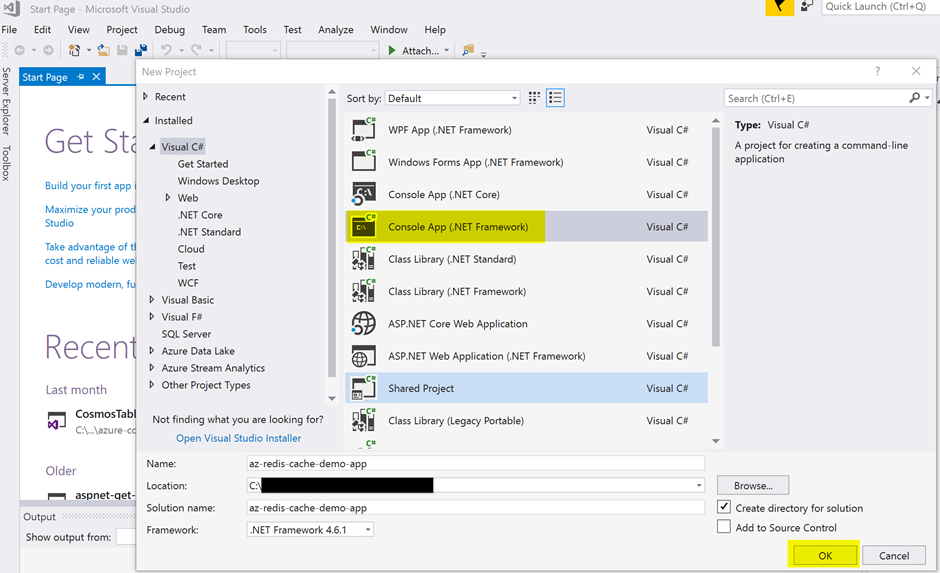Open the Sort by Default dropdown

tap(452, 98)
